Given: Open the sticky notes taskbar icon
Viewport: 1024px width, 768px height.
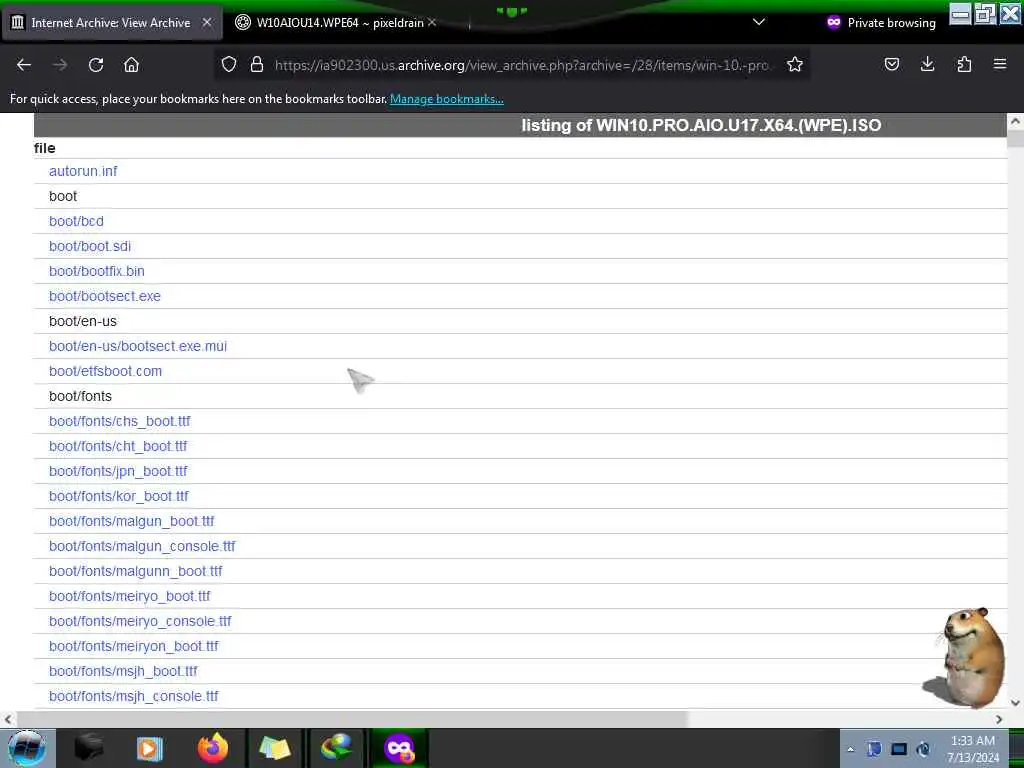Looking at the screenshot, I should point(275,748).
